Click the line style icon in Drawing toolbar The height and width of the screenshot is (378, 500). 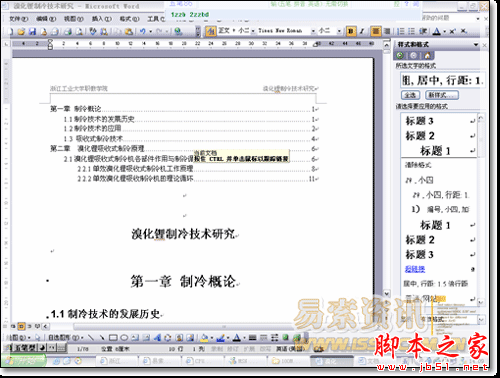tap(253, 338)
